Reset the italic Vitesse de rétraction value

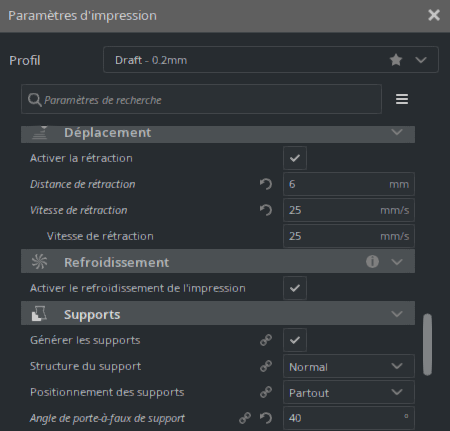click(x=266, y=210)
